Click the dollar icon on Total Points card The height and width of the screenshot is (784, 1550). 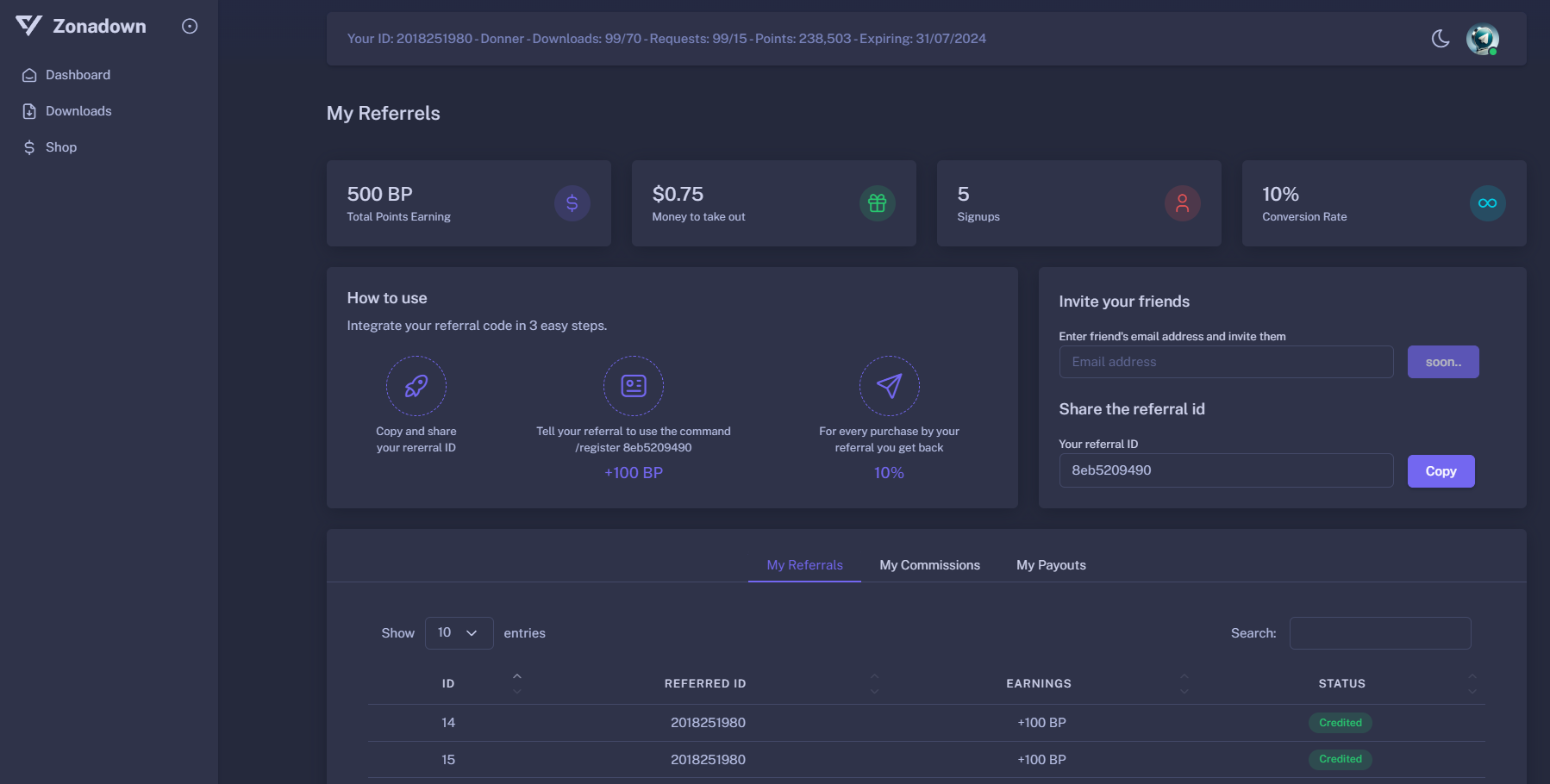[x=572, y=203]
